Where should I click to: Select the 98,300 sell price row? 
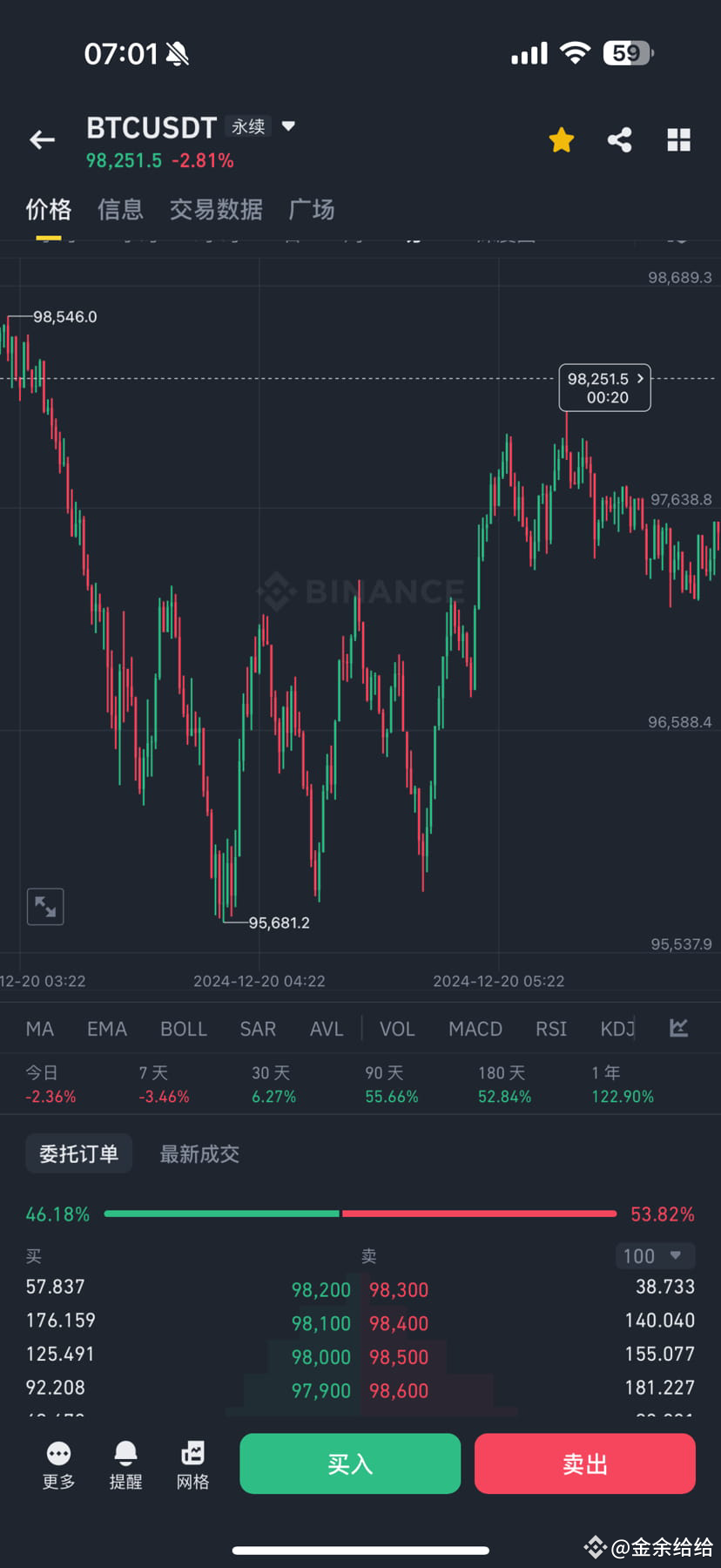pos(399,1289)
